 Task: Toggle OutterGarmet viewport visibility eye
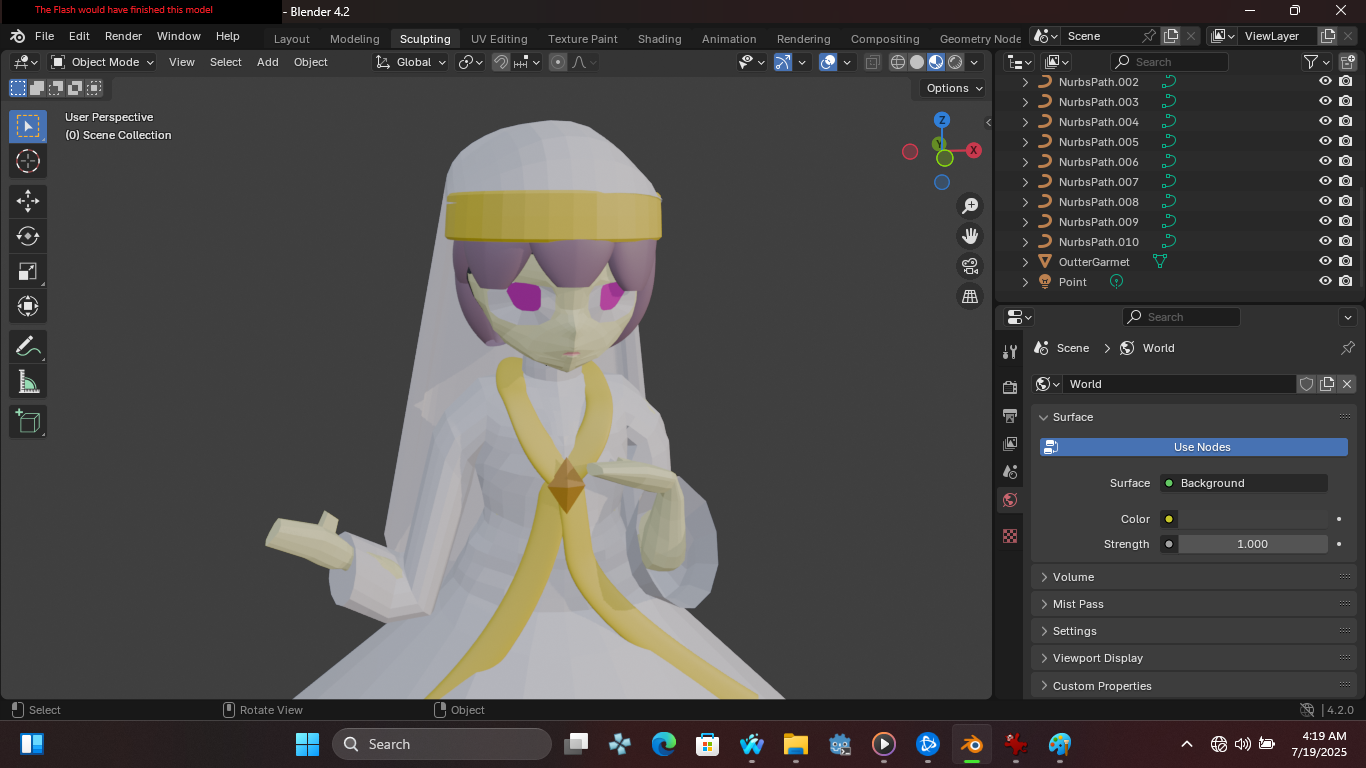pos(1325,262)
